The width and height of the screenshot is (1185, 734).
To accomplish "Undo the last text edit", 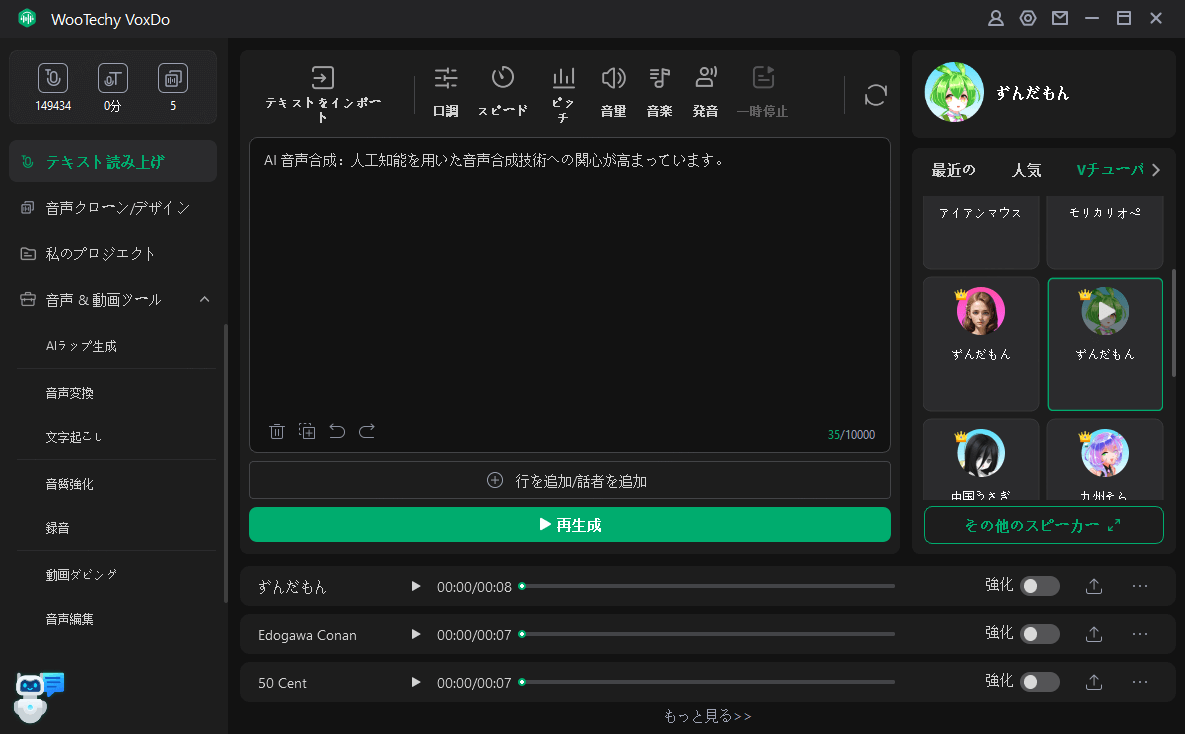I will [337, 432].
